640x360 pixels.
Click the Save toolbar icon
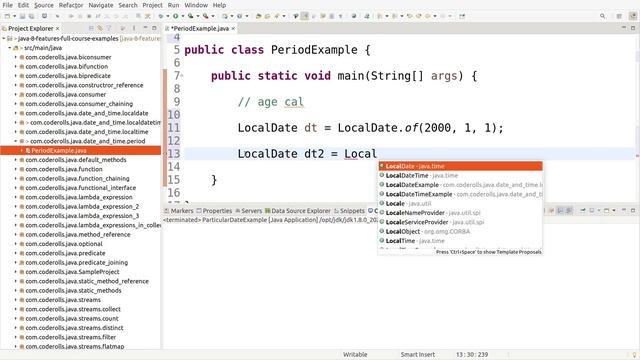tap(22, 16)
